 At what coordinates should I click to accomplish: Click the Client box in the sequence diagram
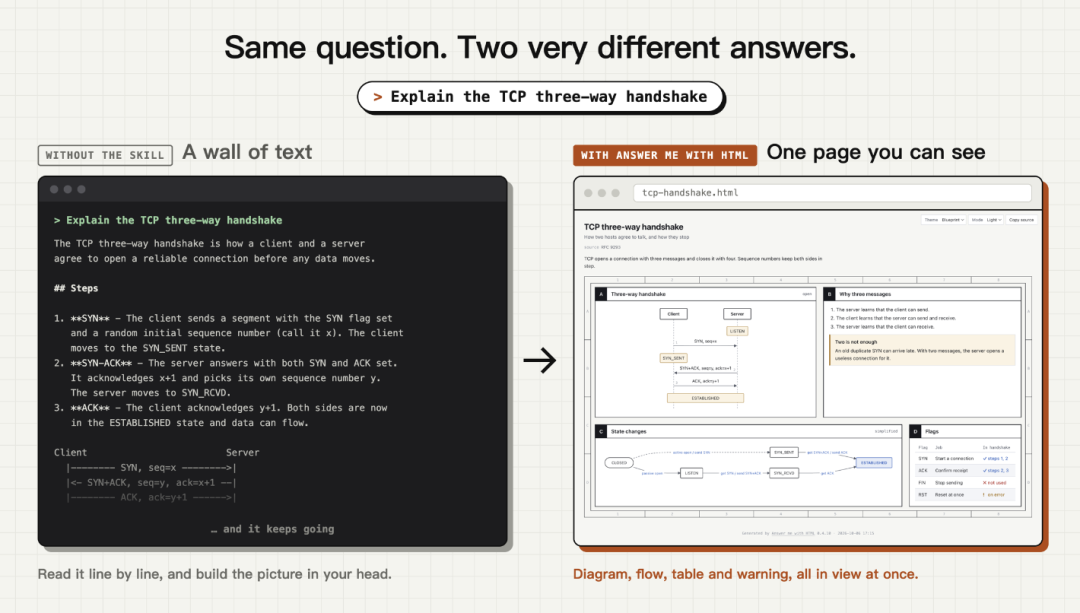[x=674, y=314]
